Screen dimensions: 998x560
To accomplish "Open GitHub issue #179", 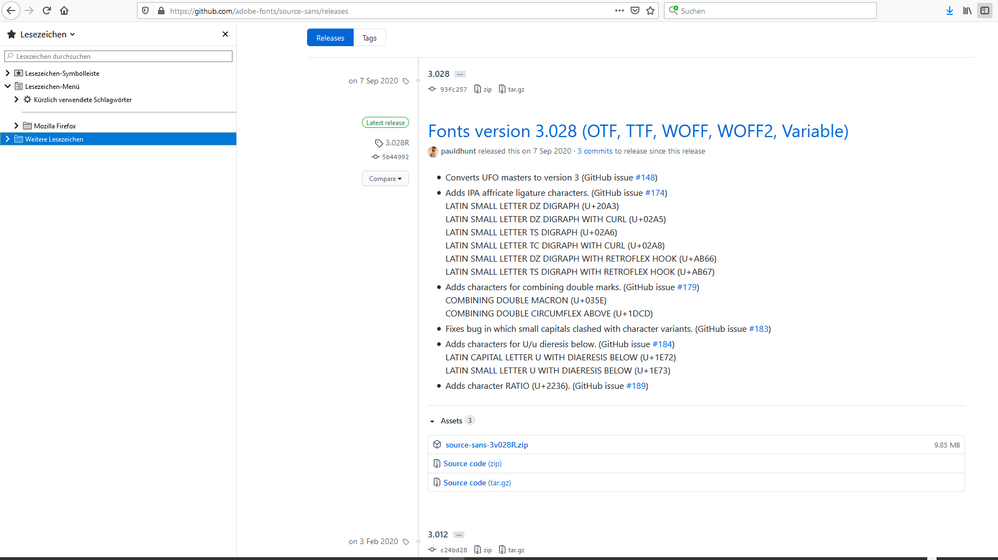I will click(687, 287).
